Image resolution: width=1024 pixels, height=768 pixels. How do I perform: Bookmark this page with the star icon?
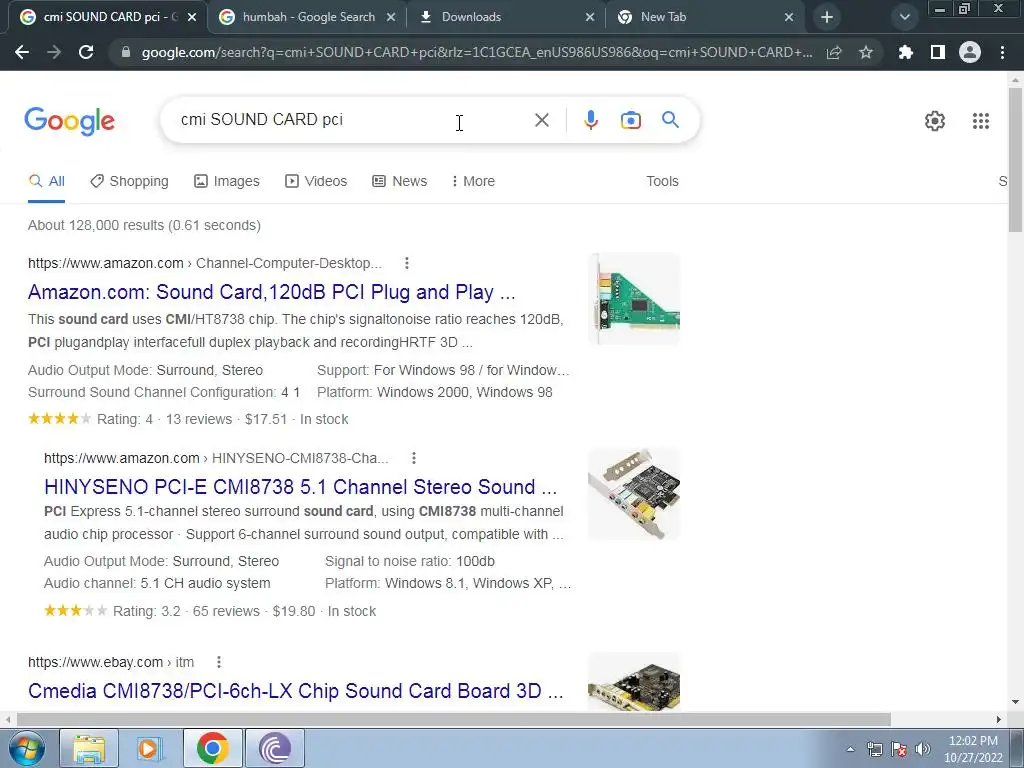tap(866, 52)
